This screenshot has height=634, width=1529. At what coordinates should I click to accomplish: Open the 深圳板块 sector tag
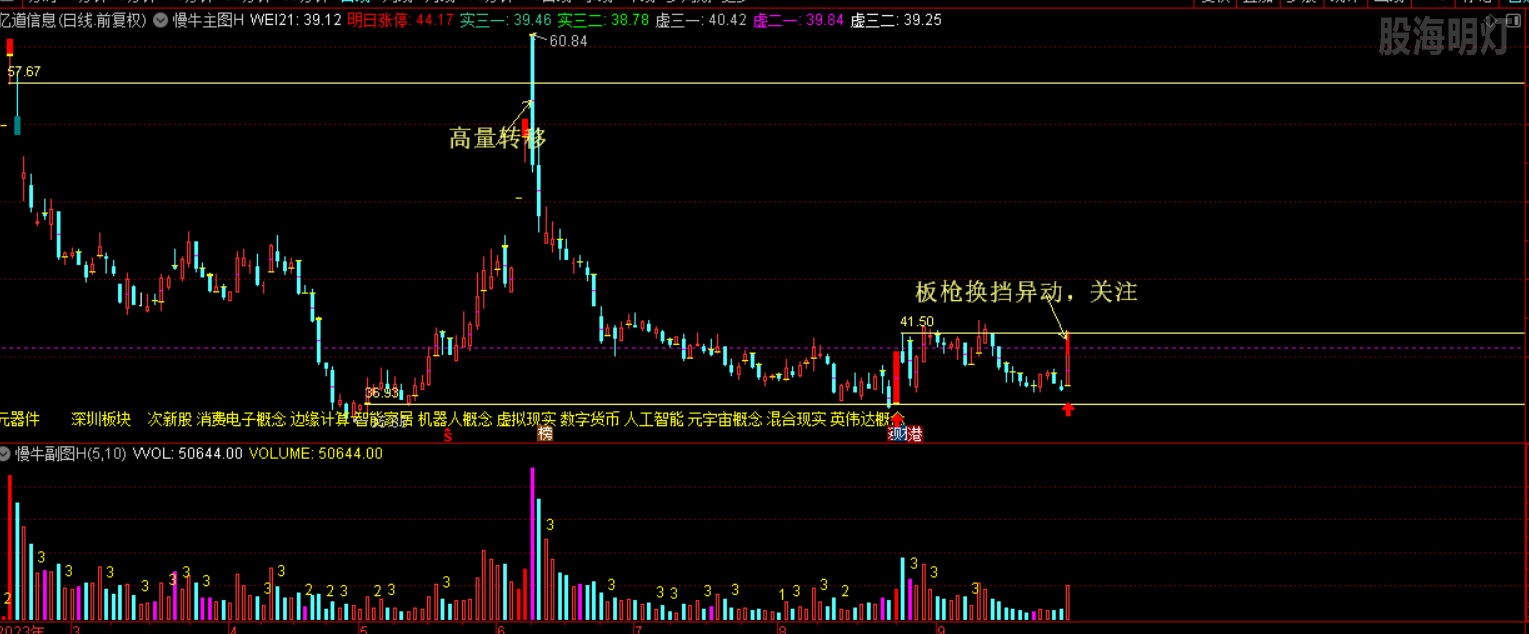[101, 418]
